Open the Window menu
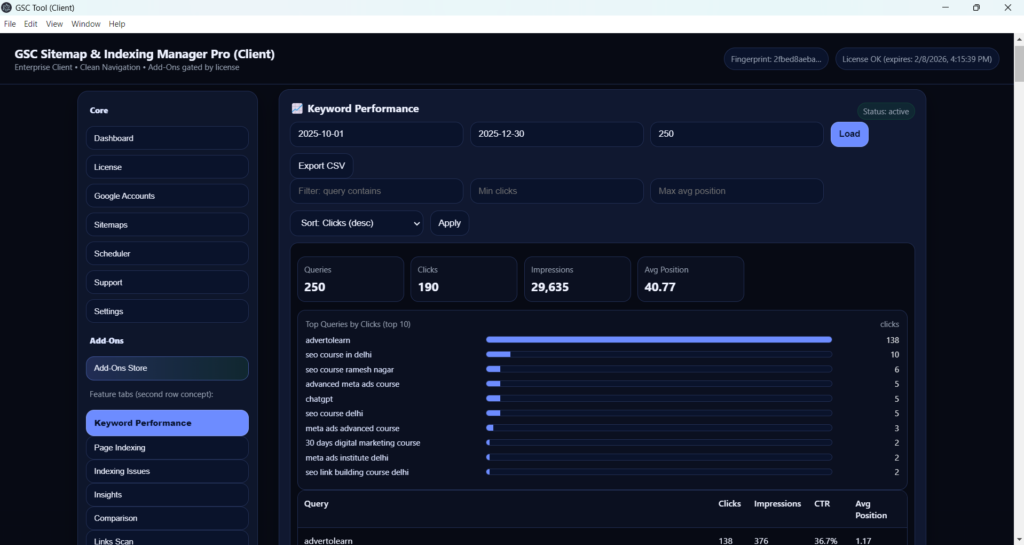 point(85,23)
